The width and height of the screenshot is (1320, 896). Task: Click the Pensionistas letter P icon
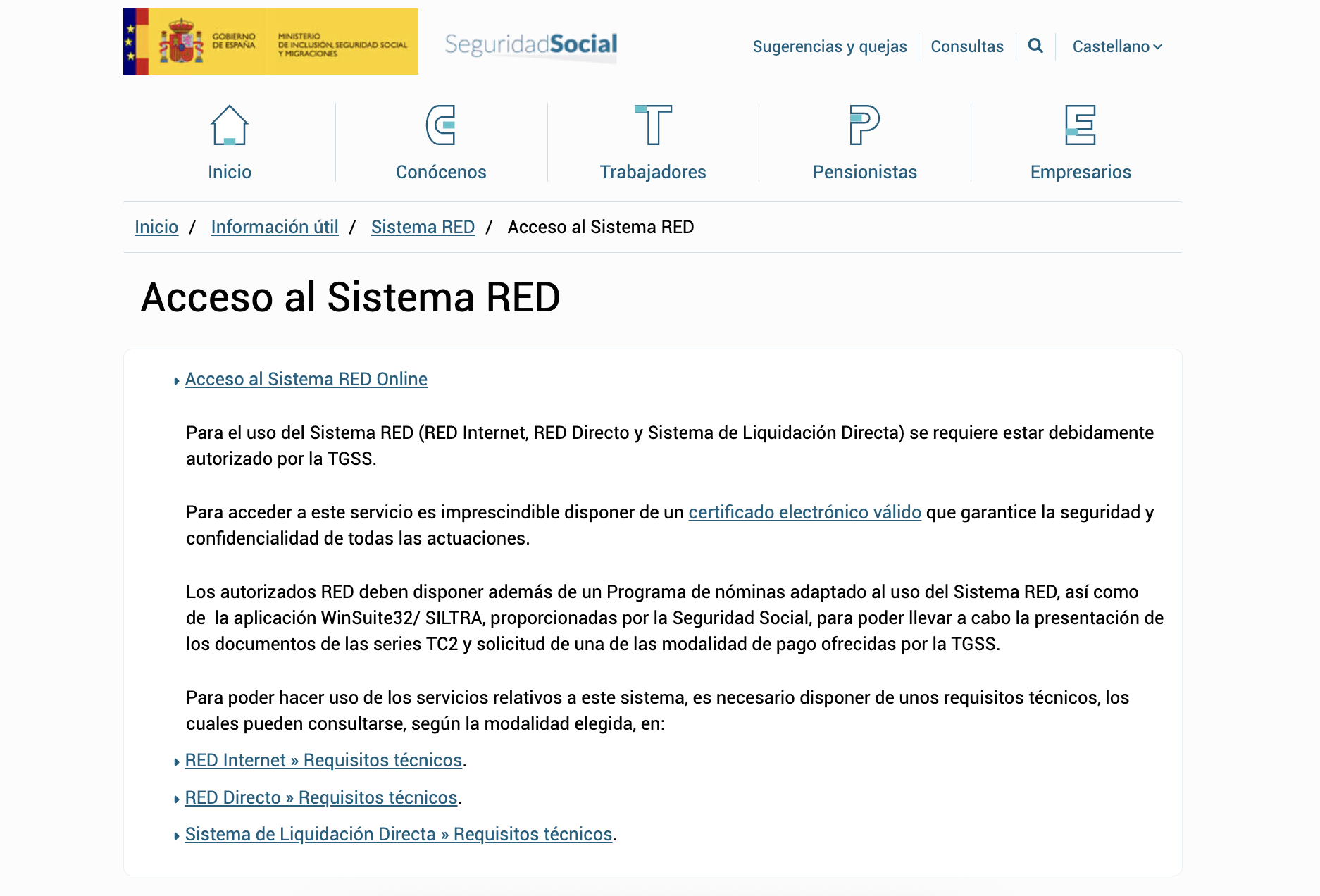click(x=865, y=125)
